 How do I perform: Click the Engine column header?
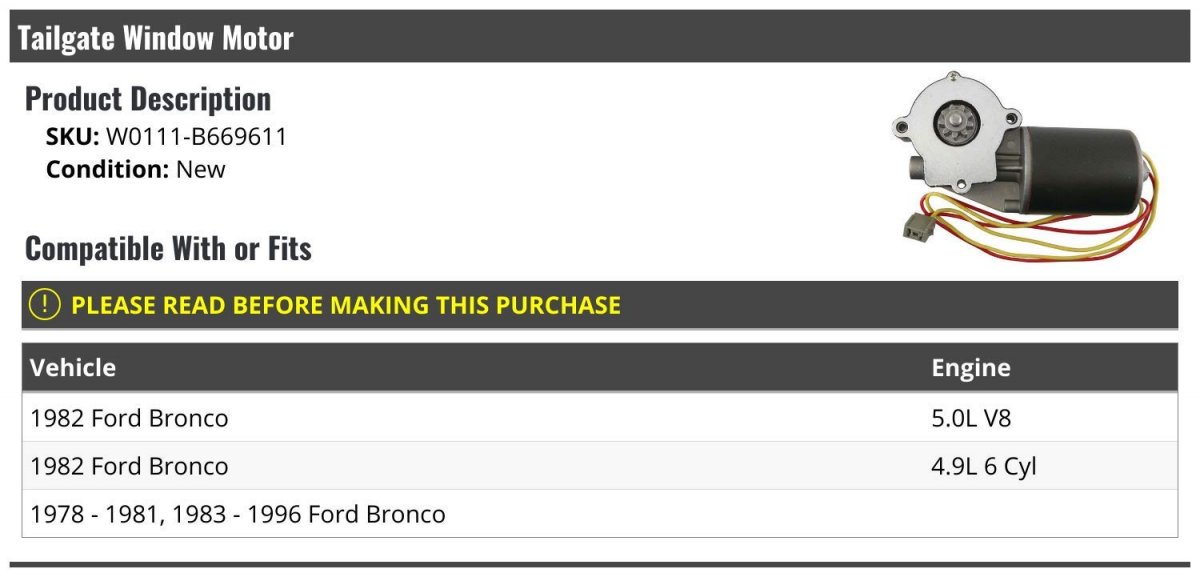[x=971, y=367]
